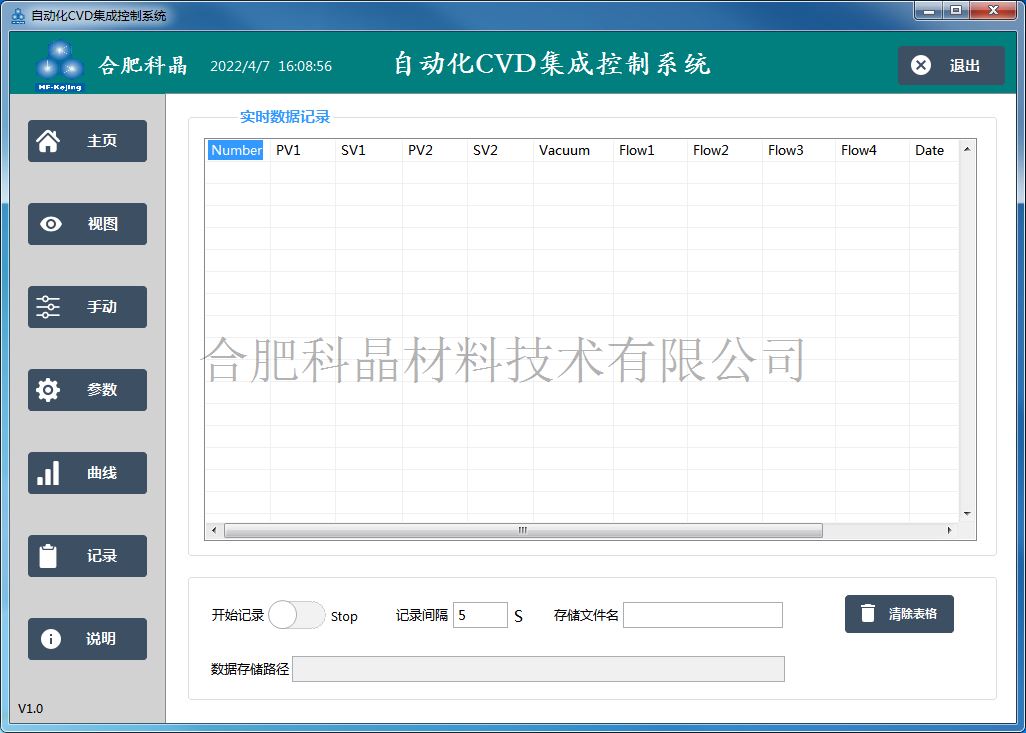Open the 视图 view via eye icon
This screenshot has width=1026, height=733.
coord(50,224)
